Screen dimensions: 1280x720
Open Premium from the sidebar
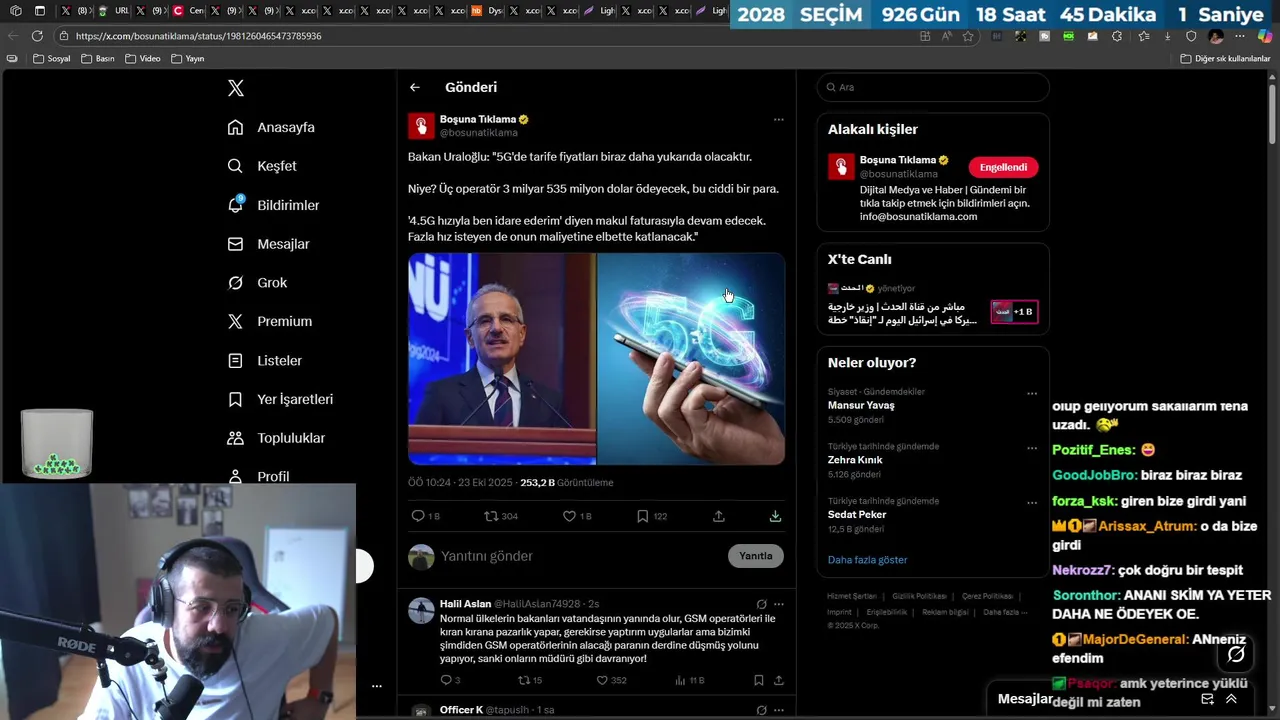click(x=270, y=321)
